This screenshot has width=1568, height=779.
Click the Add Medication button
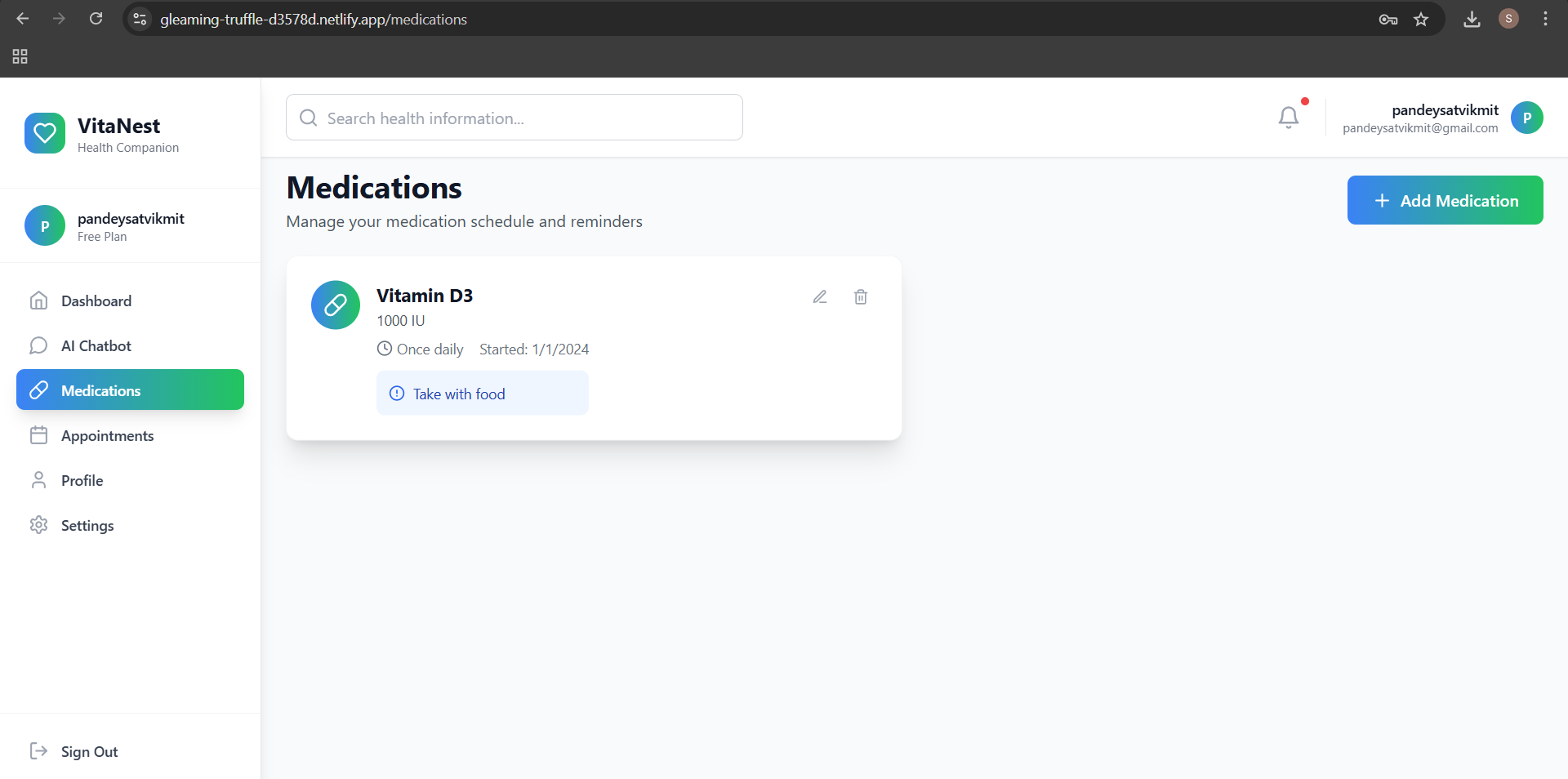click(1445, 200)
